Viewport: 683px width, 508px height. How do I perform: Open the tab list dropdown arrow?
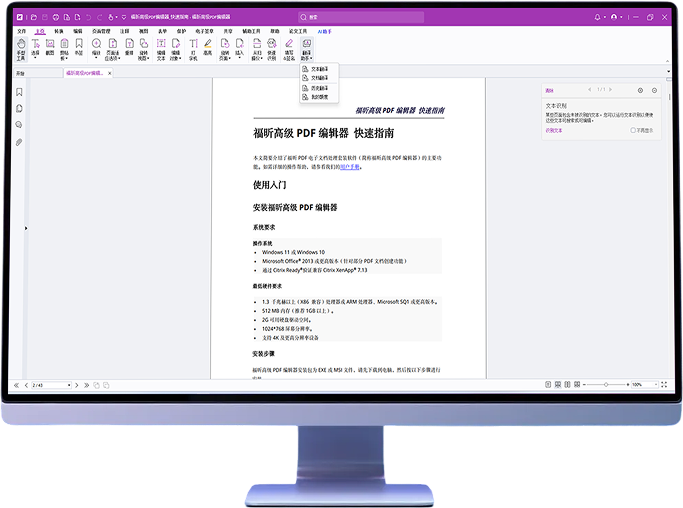(x=668, y=71)
